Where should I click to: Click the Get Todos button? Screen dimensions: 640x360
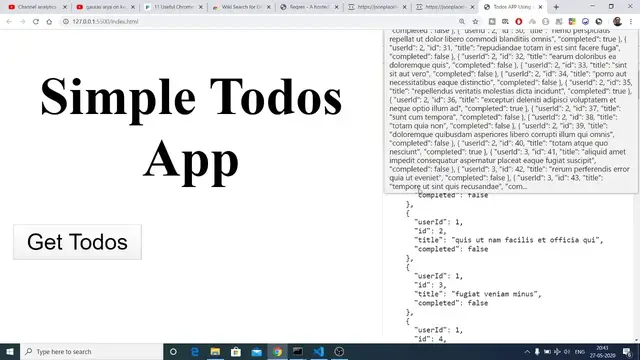78,242
